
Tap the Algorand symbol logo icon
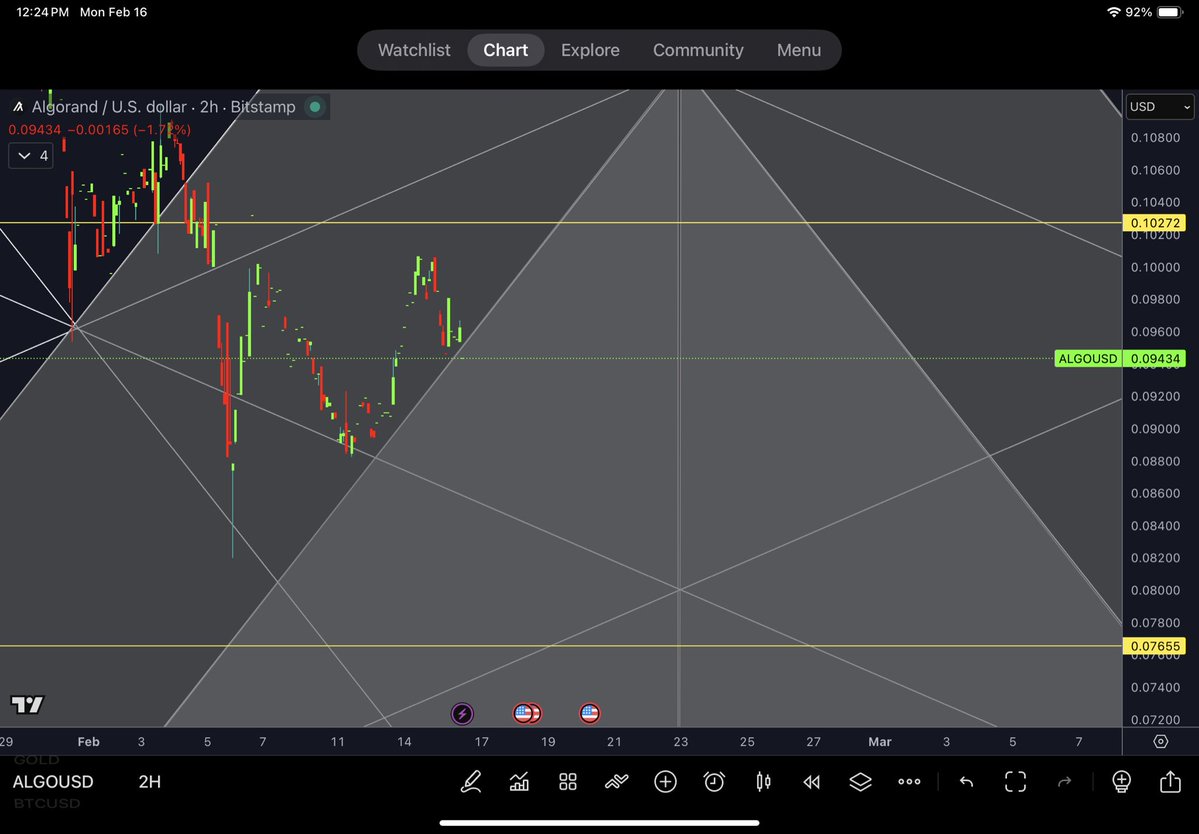pyautogui.click(x=18, y=107)
